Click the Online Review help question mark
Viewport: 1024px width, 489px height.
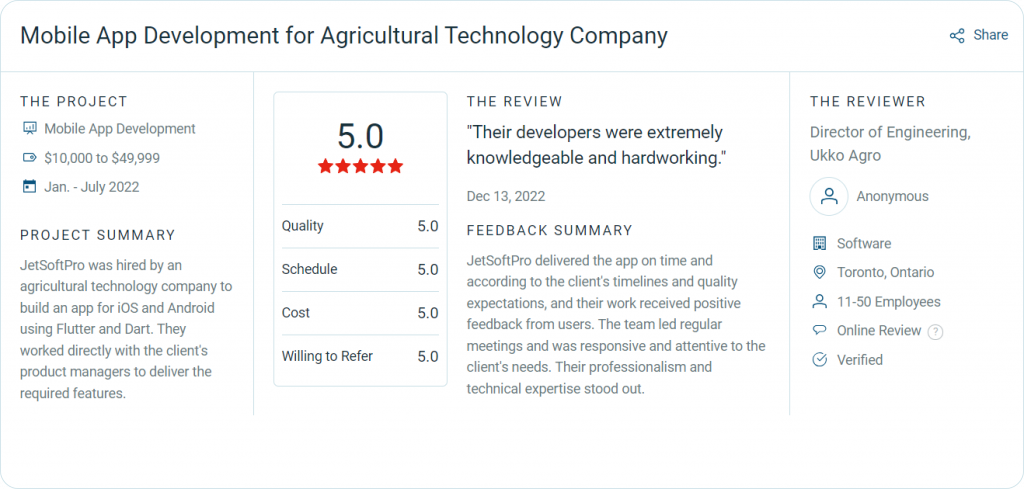point(935,332)
